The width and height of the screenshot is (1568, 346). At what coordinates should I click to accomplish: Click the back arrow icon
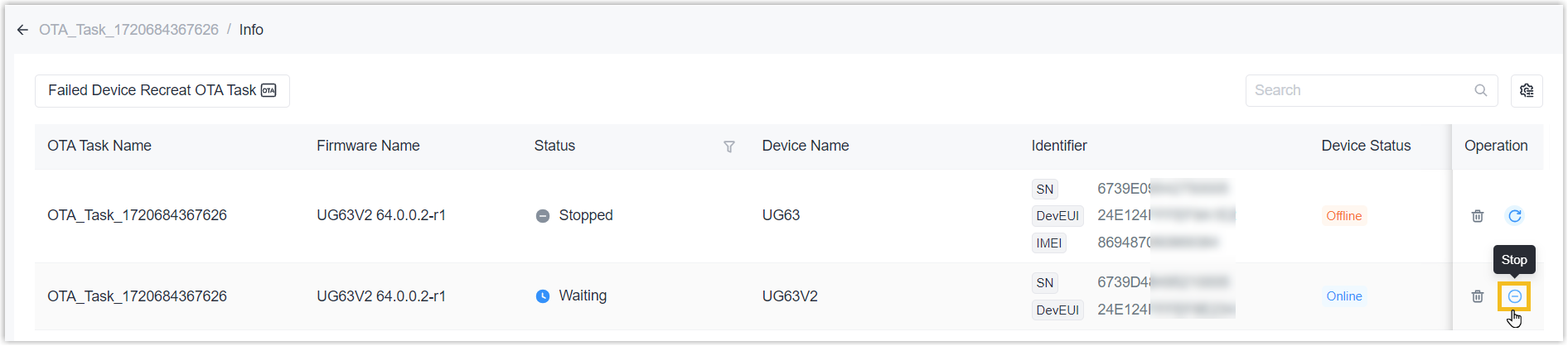[22, 30]
